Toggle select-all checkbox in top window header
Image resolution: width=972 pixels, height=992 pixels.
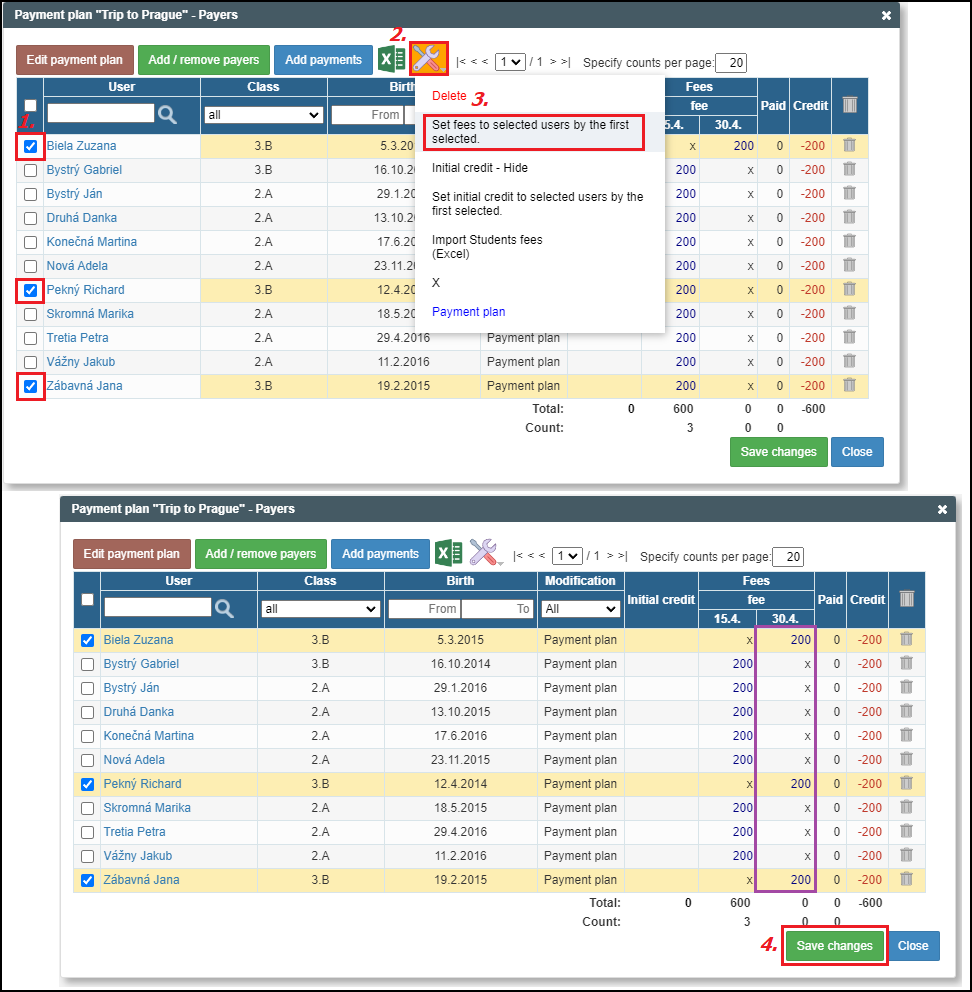point(30,106)
